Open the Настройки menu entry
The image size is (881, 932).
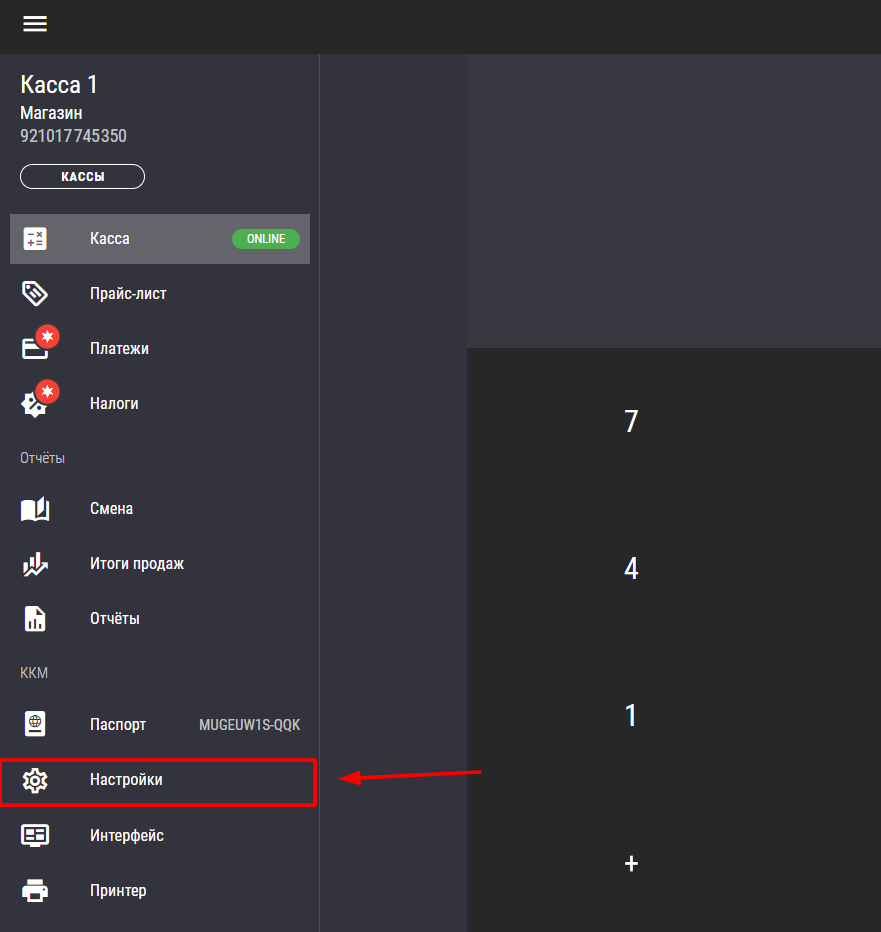click(159, 782)
